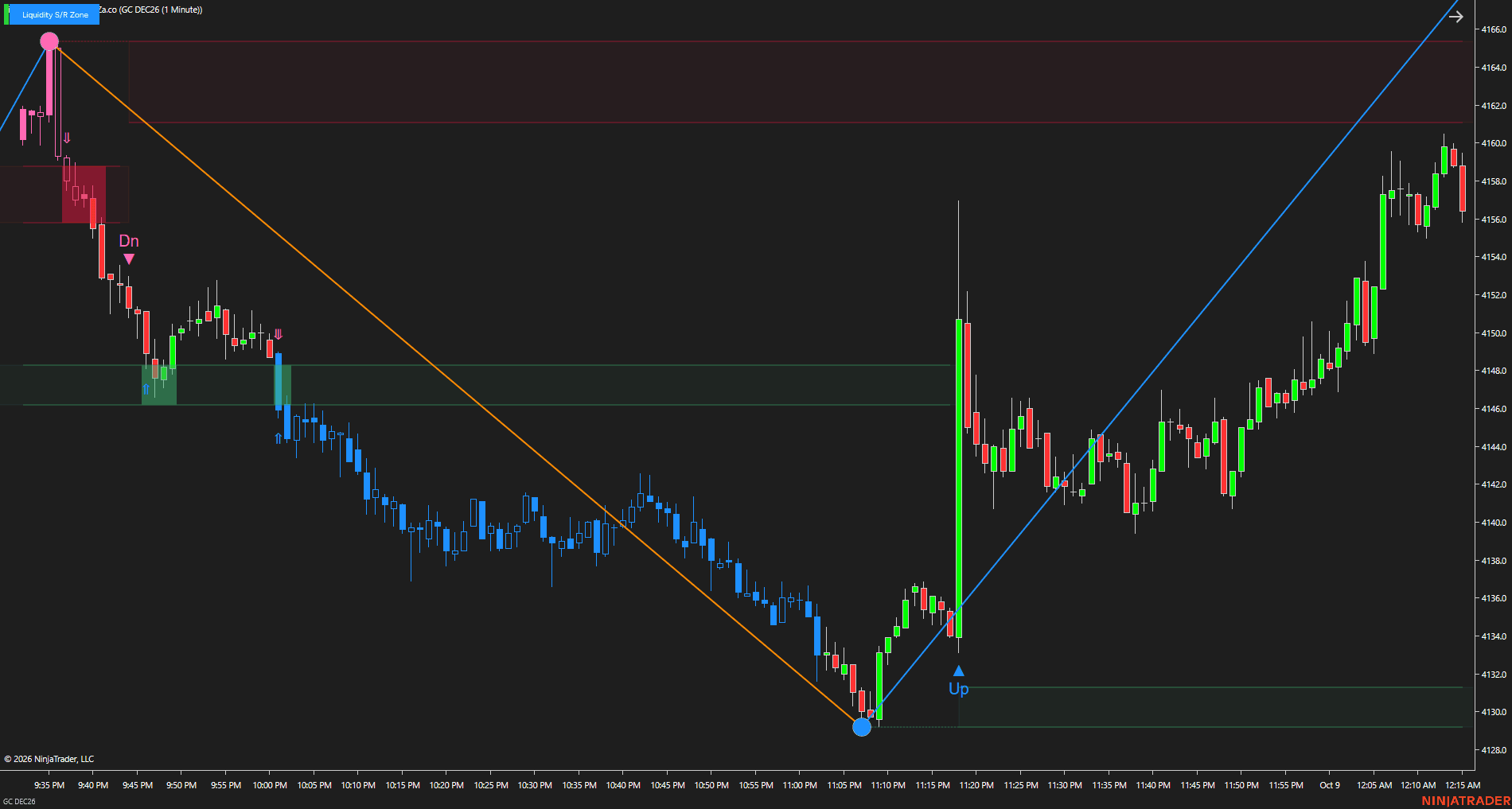Click the 12:15 AM time axis label

[x=1463, y=785]
